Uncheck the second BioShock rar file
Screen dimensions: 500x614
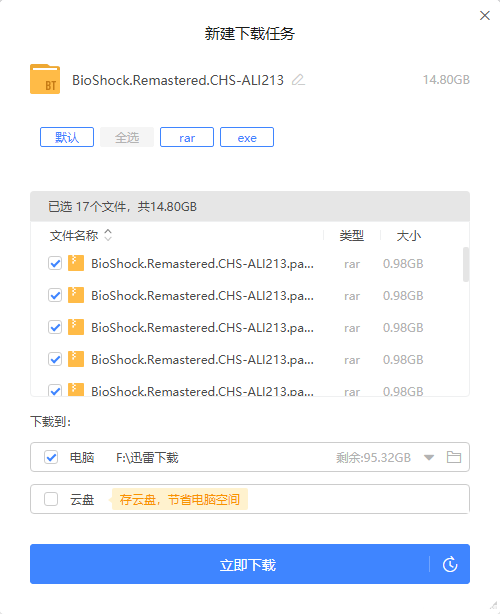(x=55, y=295)
